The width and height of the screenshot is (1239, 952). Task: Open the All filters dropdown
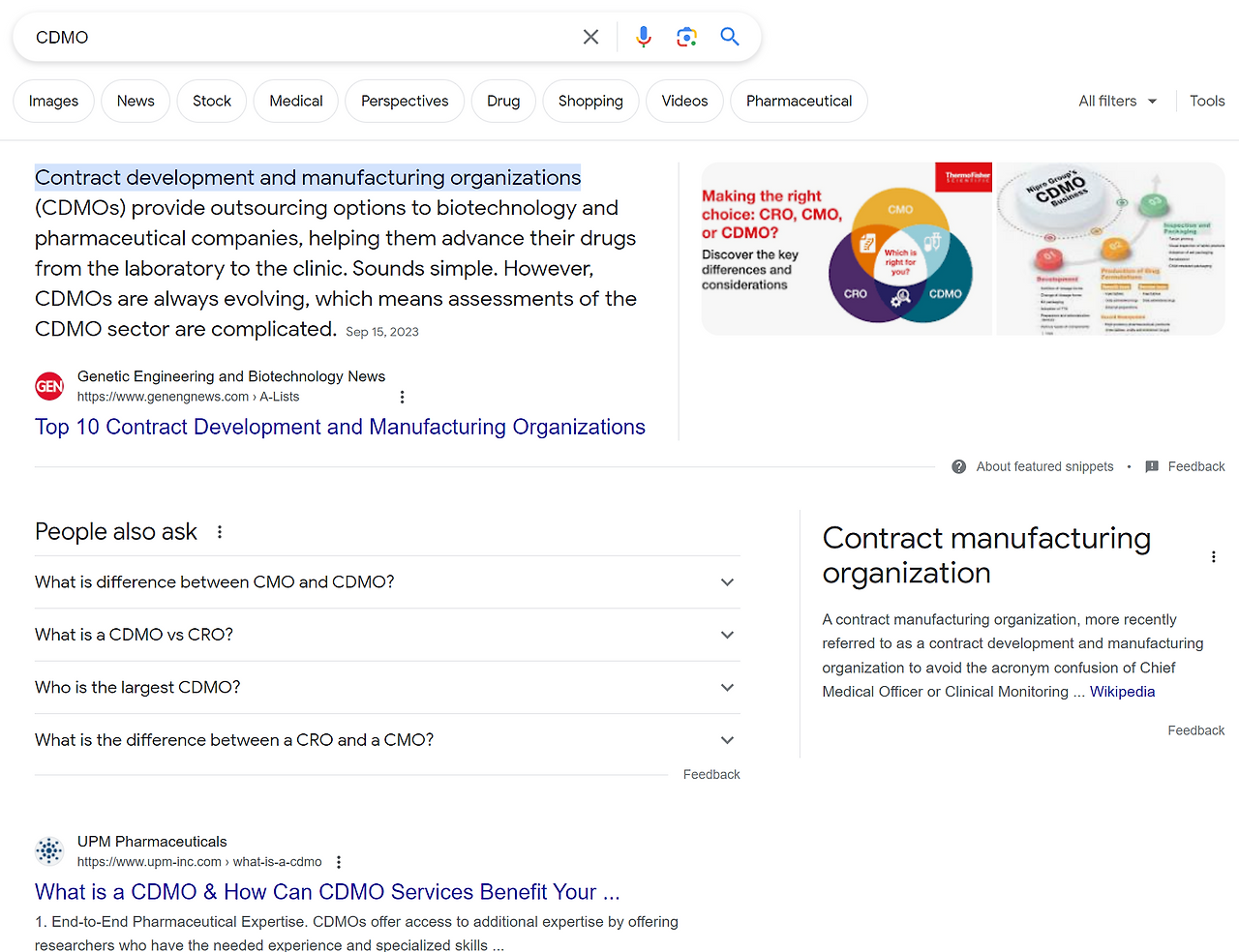(x=1118, y=101)
